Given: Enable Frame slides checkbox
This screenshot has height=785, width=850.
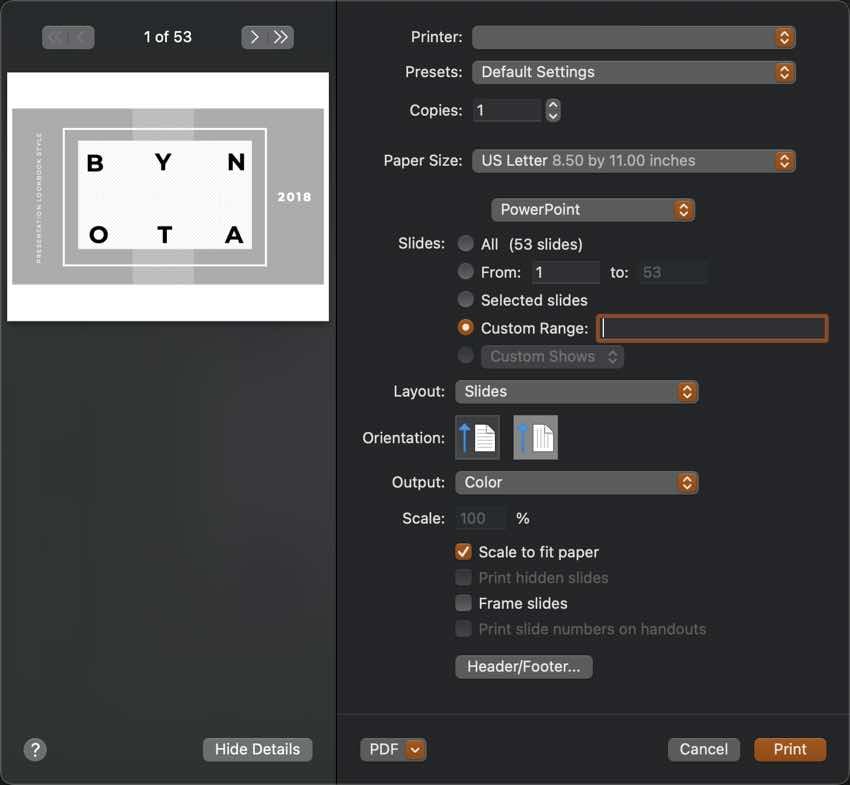Looking at the screenshot, I should pyautogui.click(x=464, y=603).
